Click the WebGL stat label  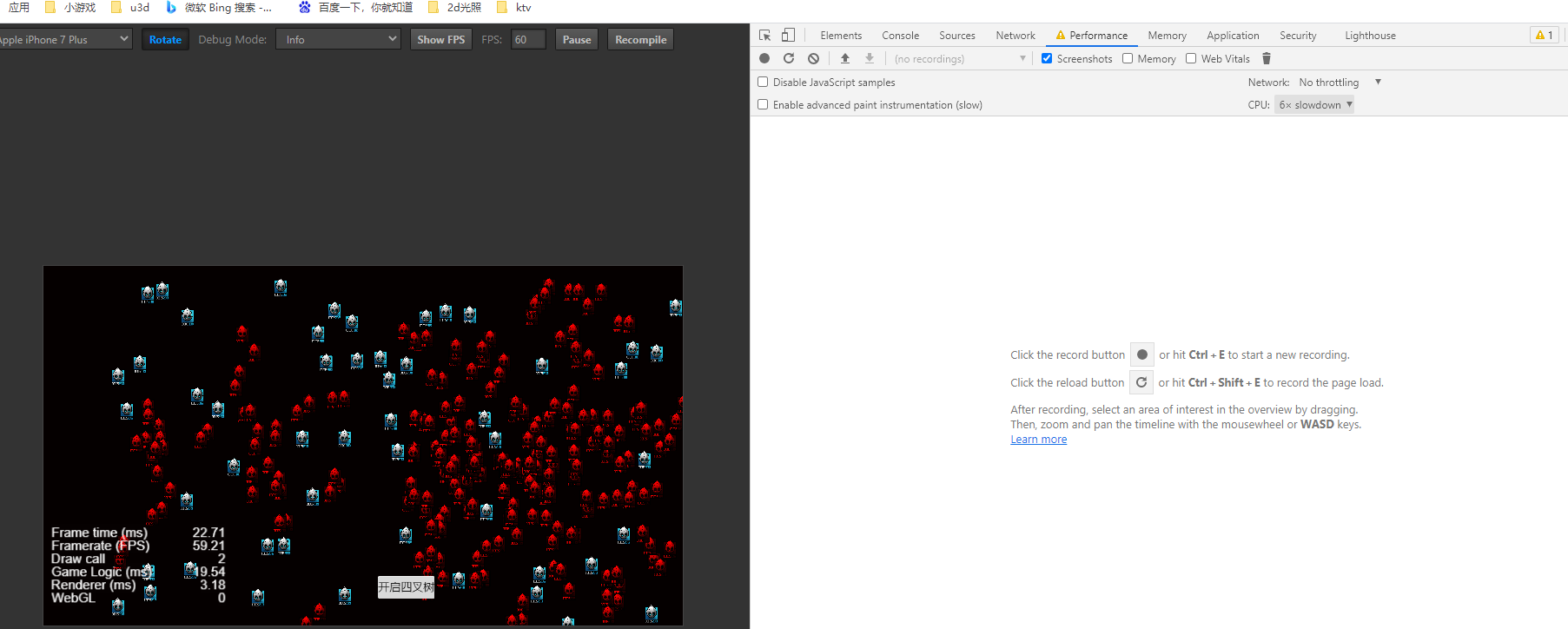[73, 598]
